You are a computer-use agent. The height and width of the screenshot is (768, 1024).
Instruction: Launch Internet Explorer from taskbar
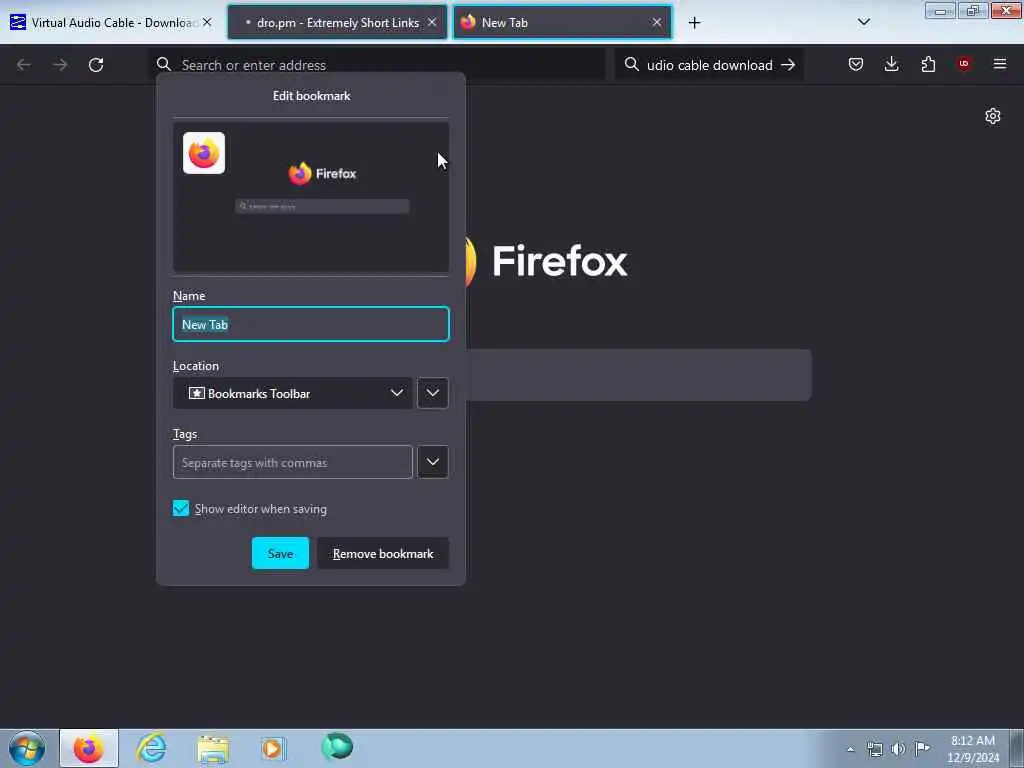[151, 748]
